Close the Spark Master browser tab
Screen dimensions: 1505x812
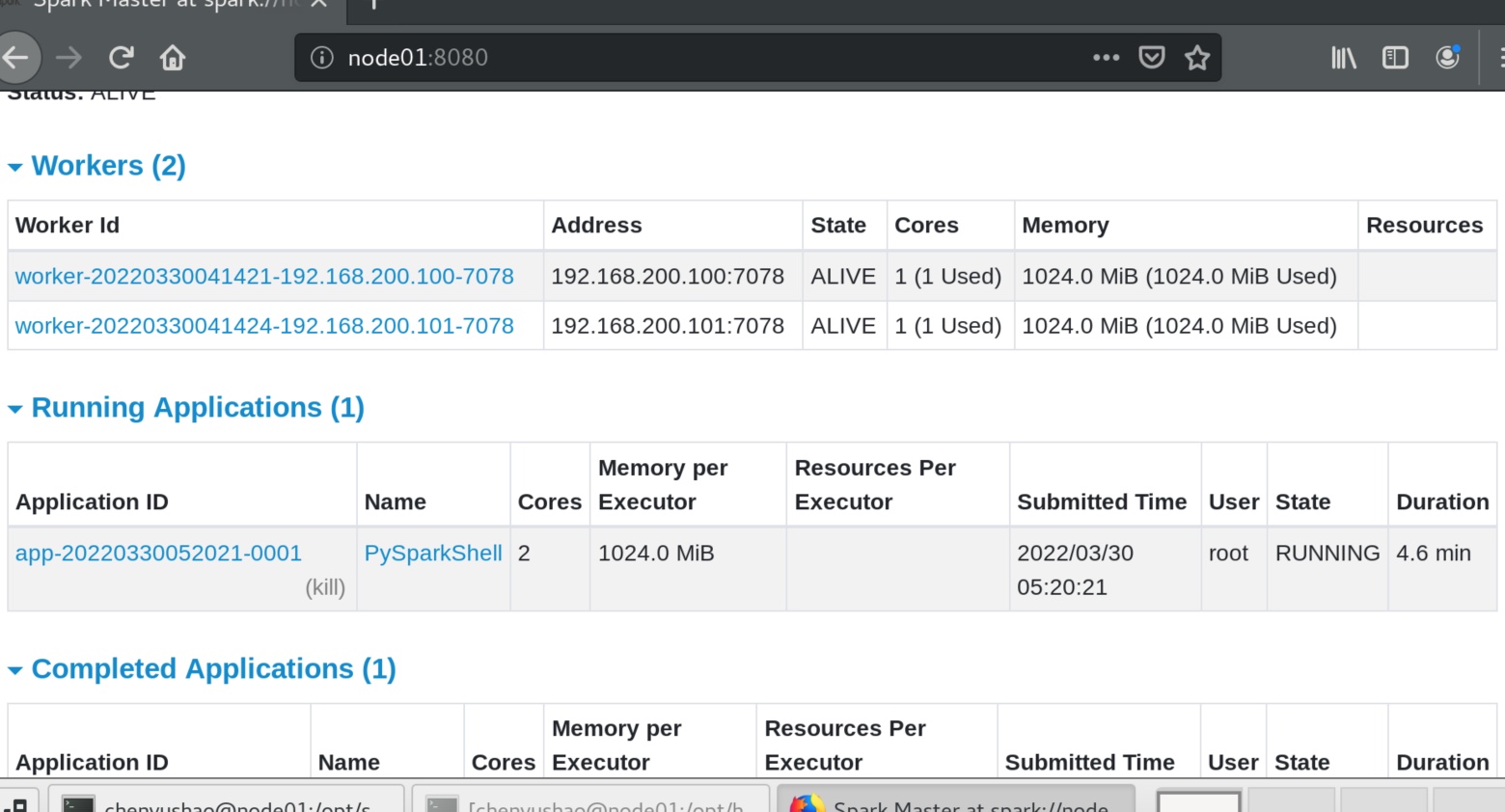click(x=319, y=5)
